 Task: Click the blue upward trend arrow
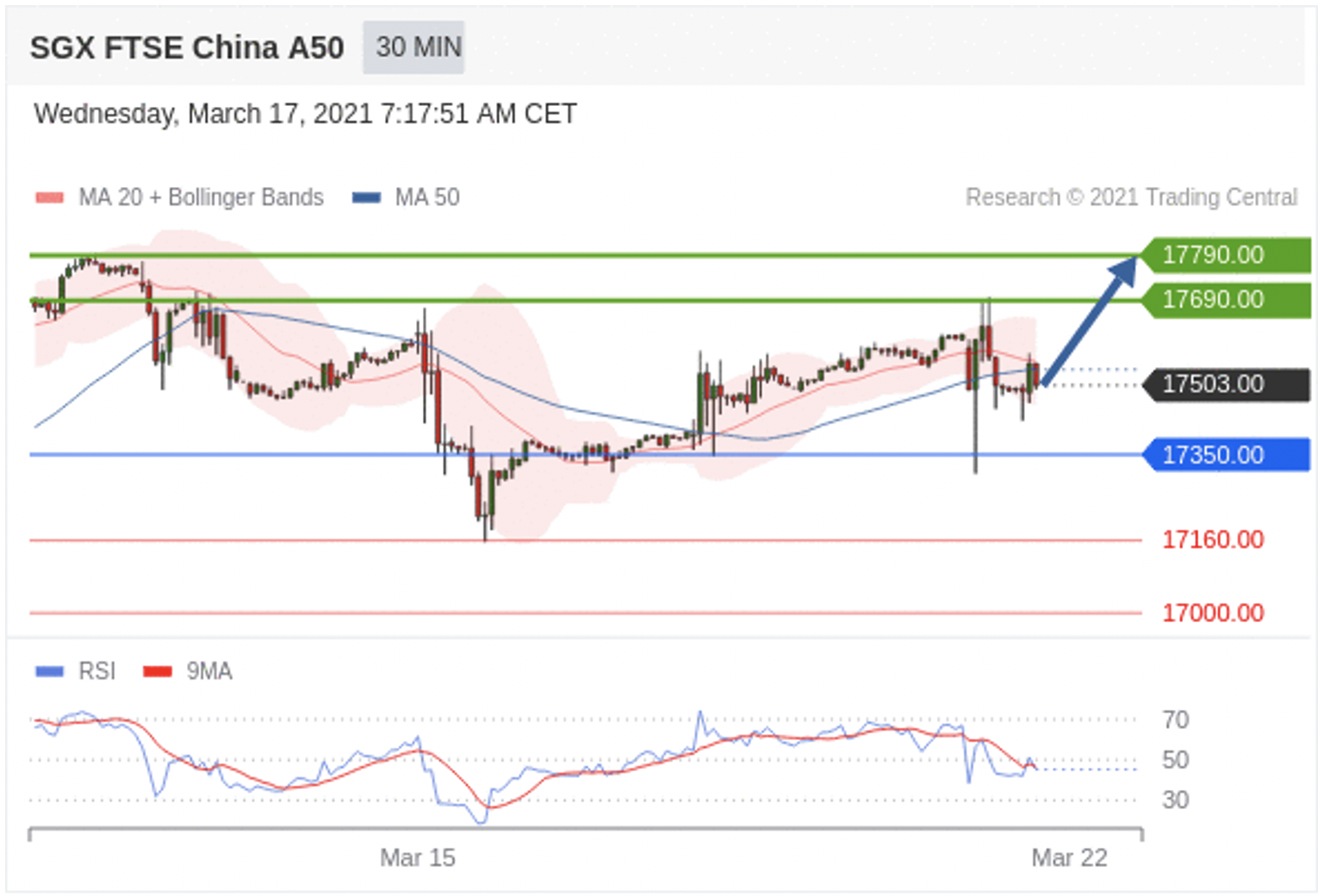1090,321
